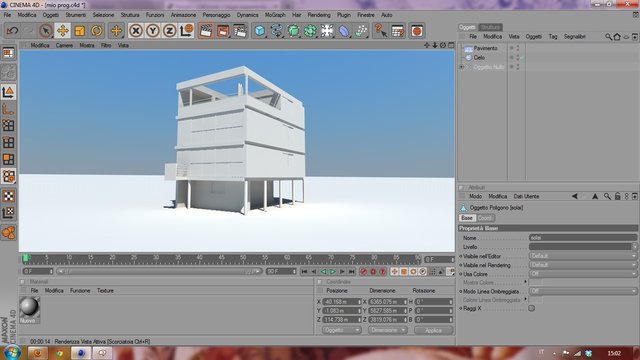Select the Live Selection tool
The height and width of the screenshot is (360, 640).
click(46, 31)
